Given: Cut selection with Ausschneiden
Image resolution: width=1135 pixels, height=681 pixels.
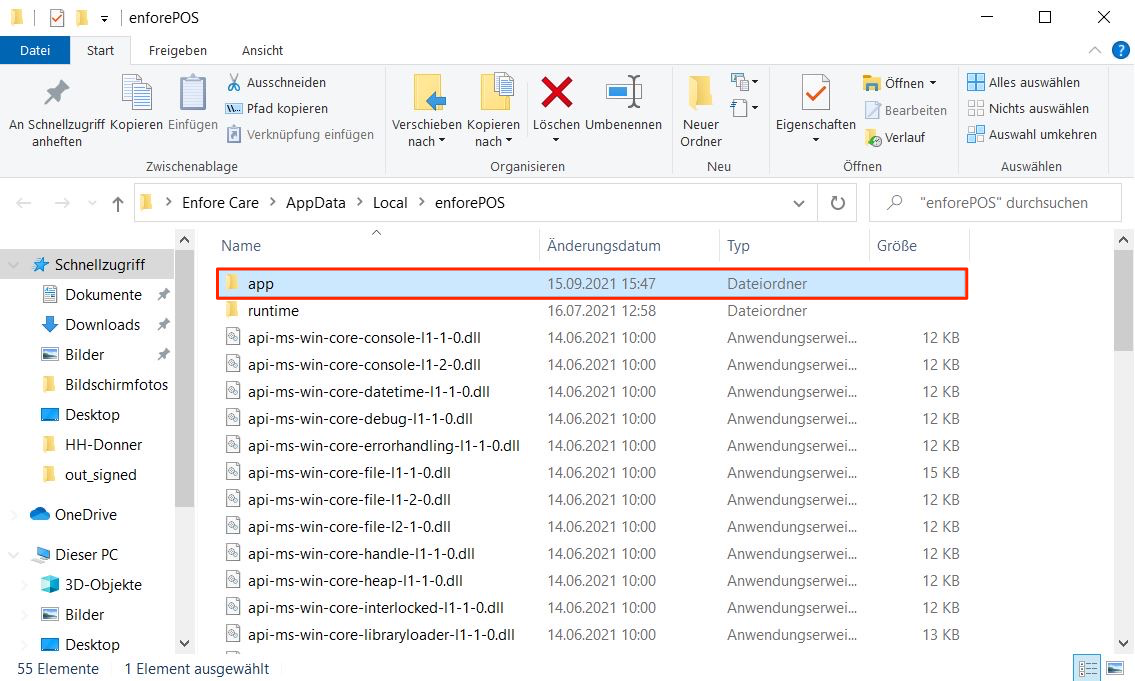Looking at the screenshot, I should 277,83.
